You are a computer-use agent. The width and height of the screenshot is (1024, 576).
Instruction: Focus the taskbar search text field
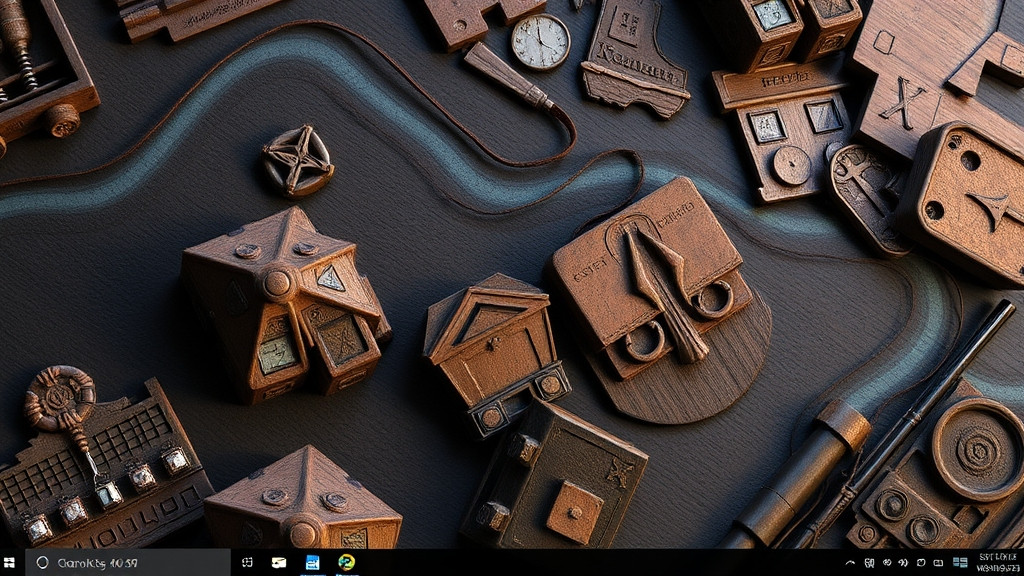tap(128, 562)
